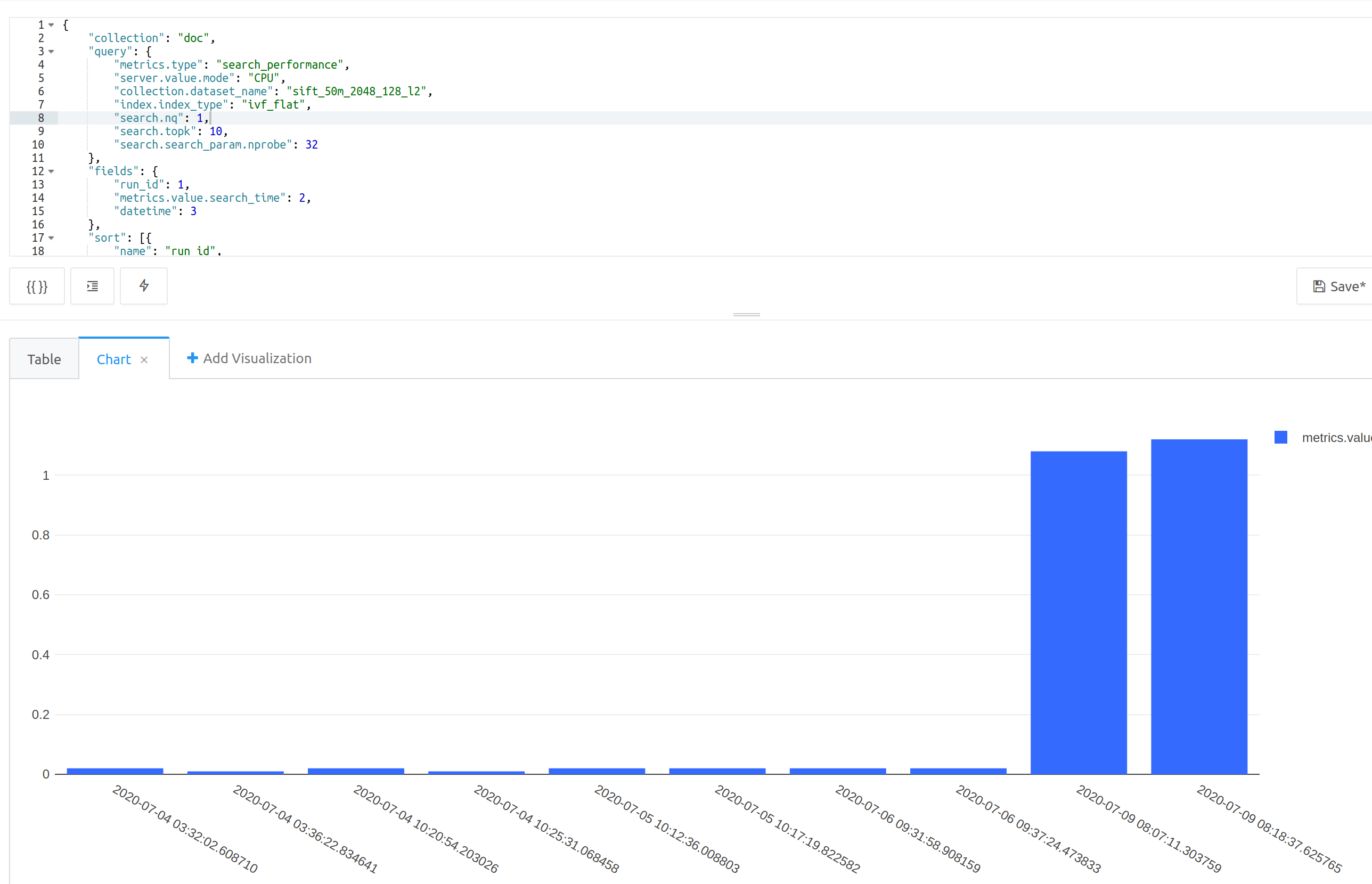
Task: Close the Chart tab with its x icon
Action: point(145,359)
